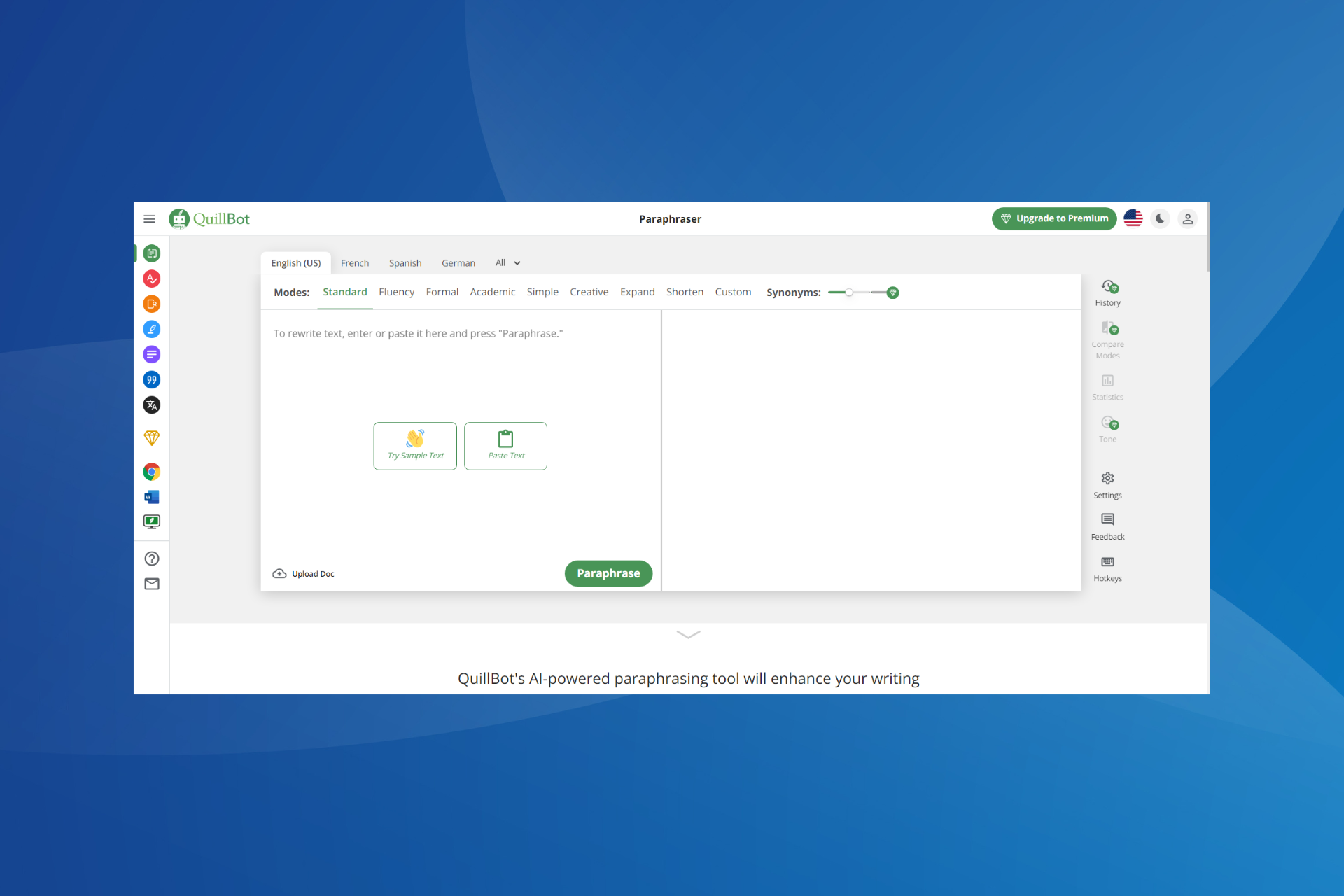Select the Standard mode
This screenshot has width=1344, height=896.
345,292
